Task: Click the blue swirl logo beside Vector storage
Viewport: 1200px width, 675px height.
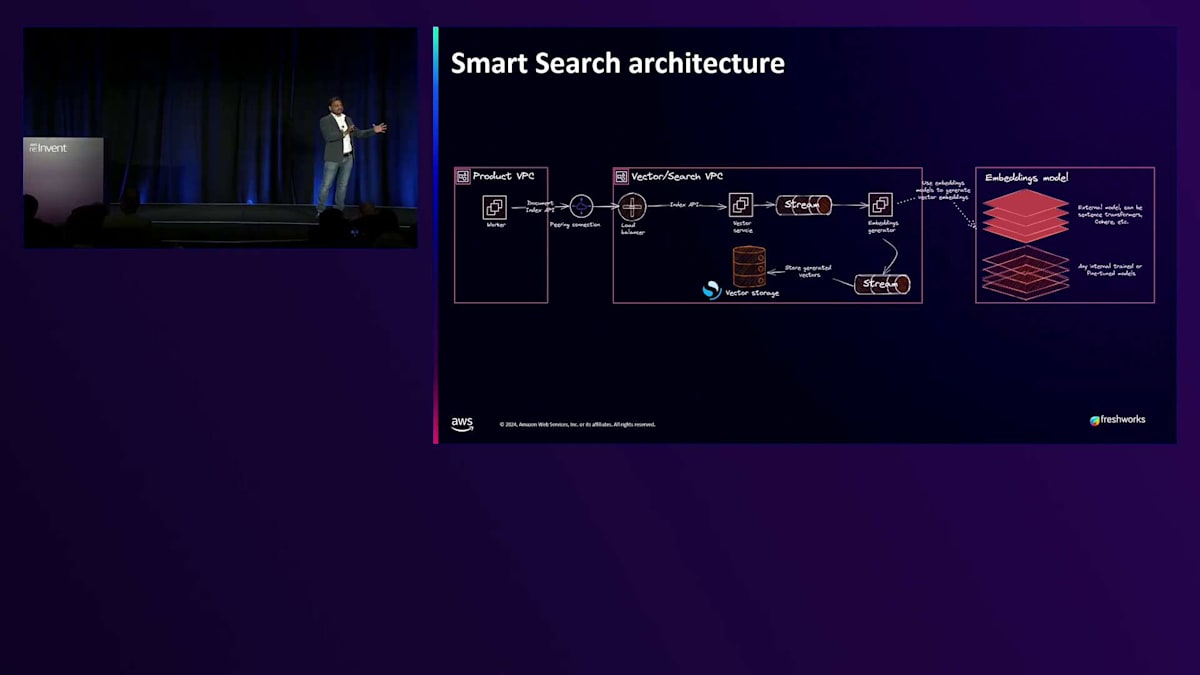Action: 711,291
